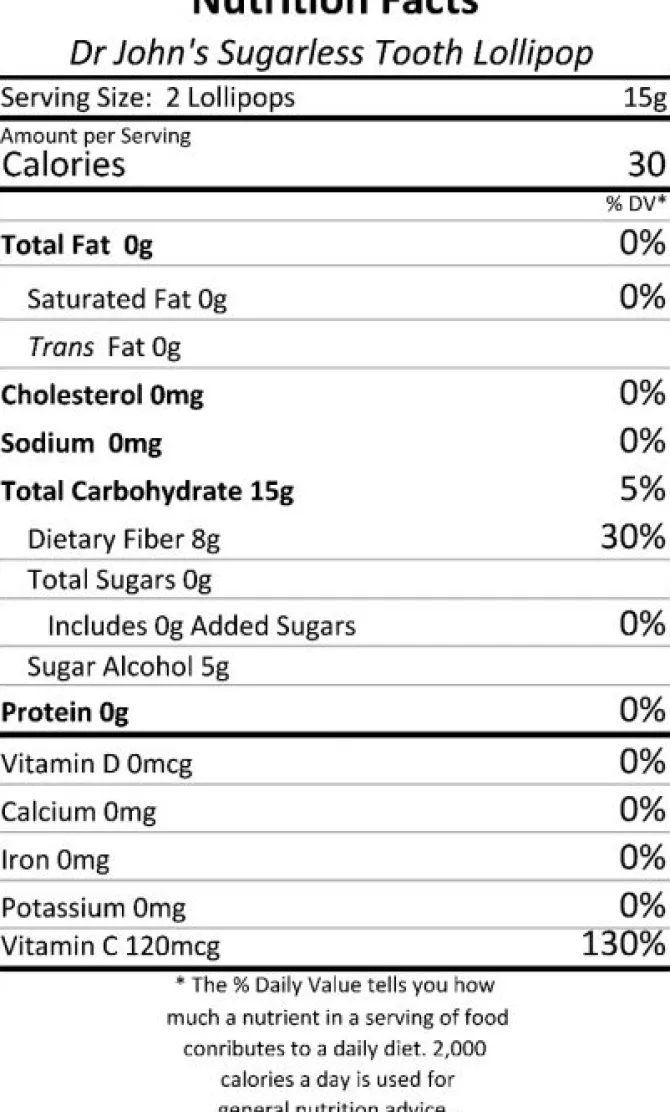
Task: Click the % DV* column header
Action: [x=636, y=204]
